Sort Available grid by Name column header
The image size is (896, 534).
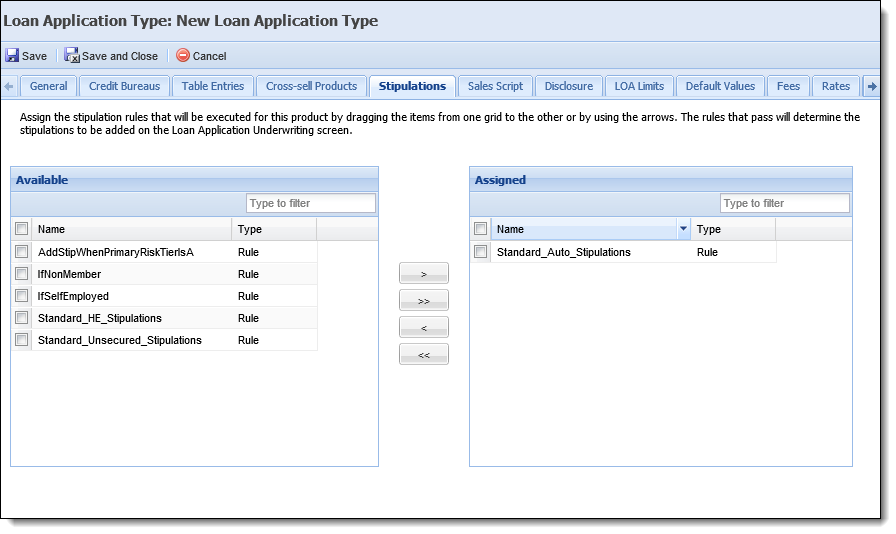point(131,229)
